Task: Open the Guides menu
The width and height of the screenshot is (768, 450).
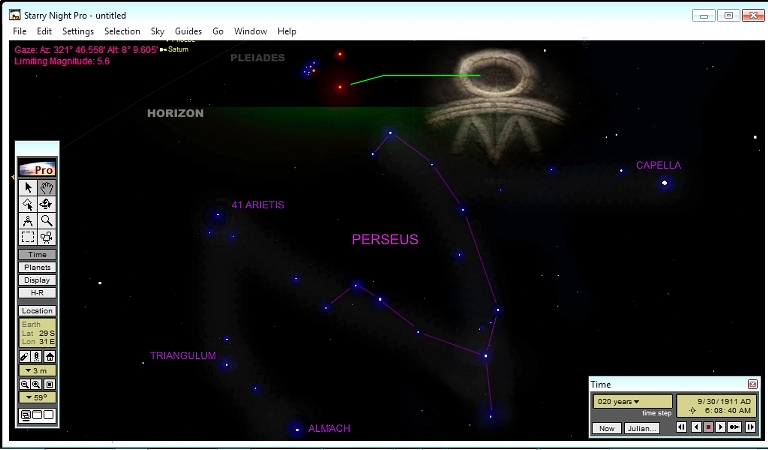Action: point(188,31)
